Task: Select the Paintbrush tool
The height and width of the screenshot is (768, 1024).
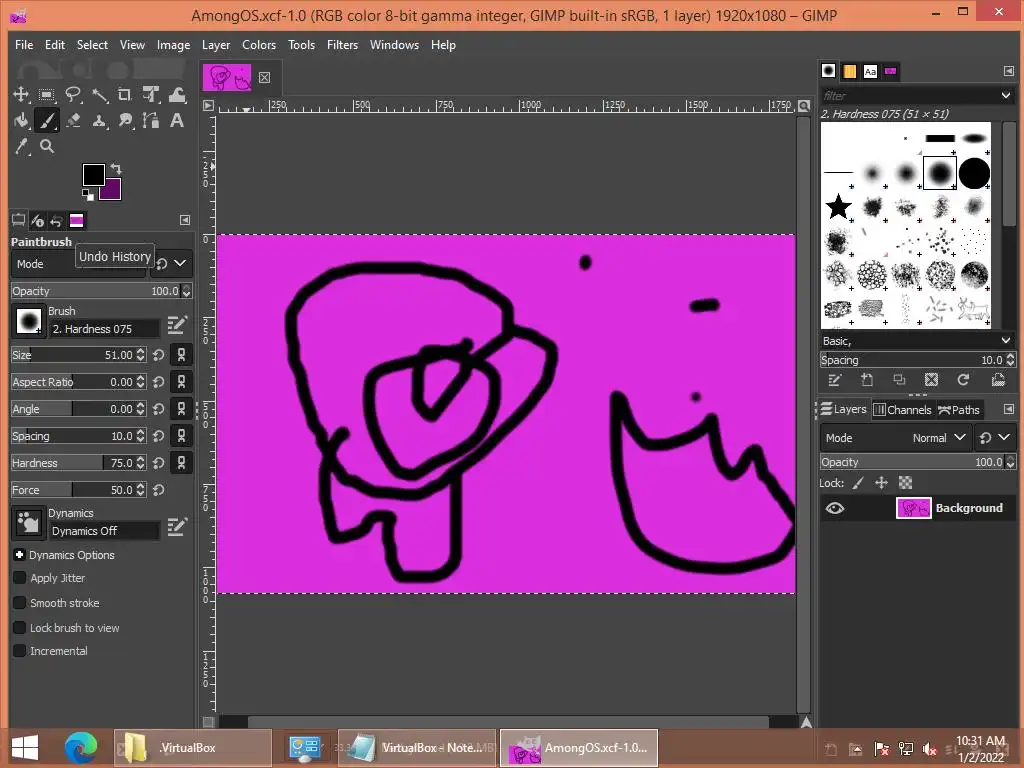Action: (47, 121)
